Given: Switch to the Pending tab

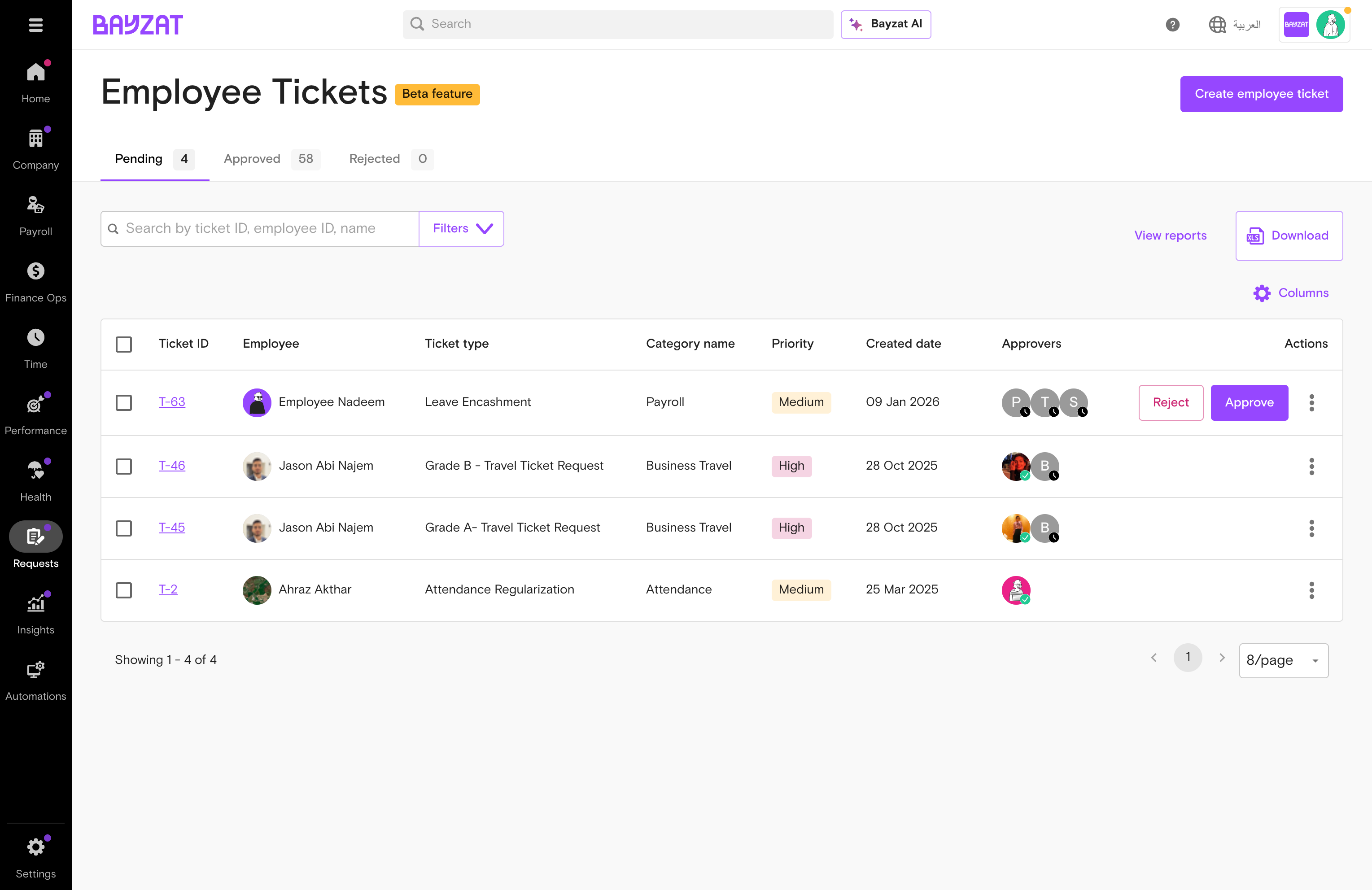Looking at the screenshot, I should (154, 159).
